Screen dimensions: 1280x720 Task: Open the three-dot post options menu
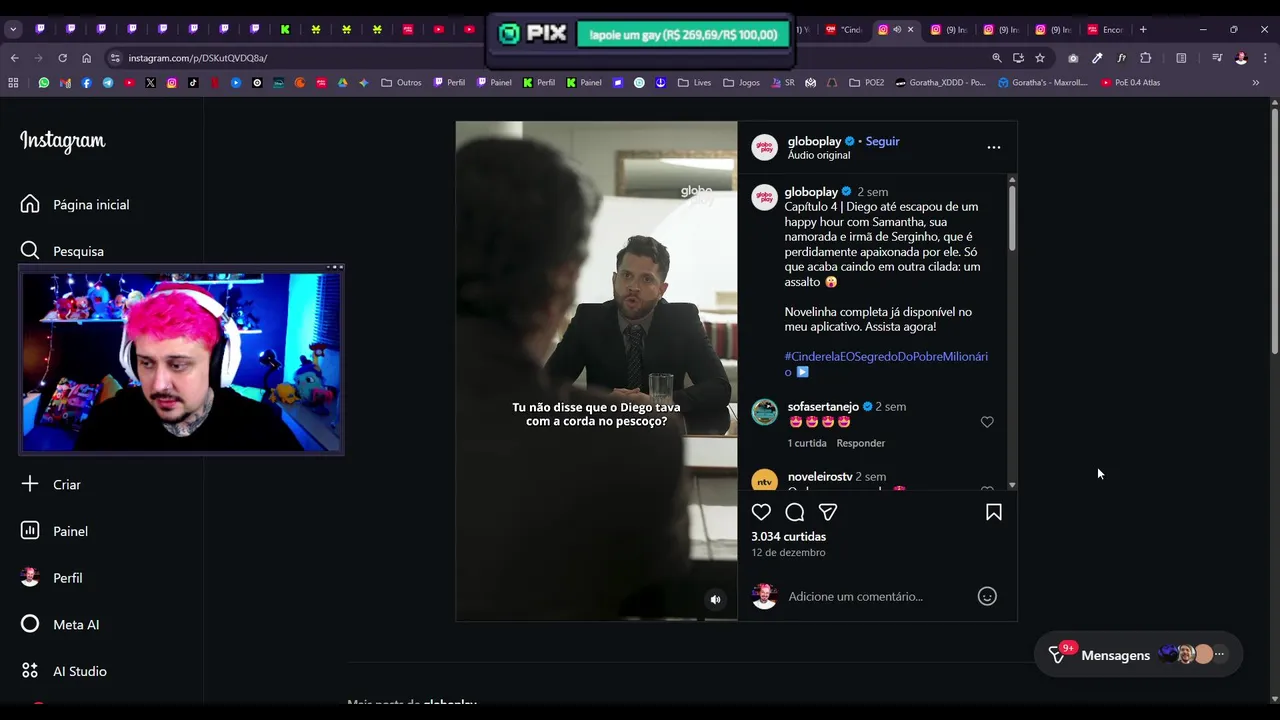pos(994,147)
